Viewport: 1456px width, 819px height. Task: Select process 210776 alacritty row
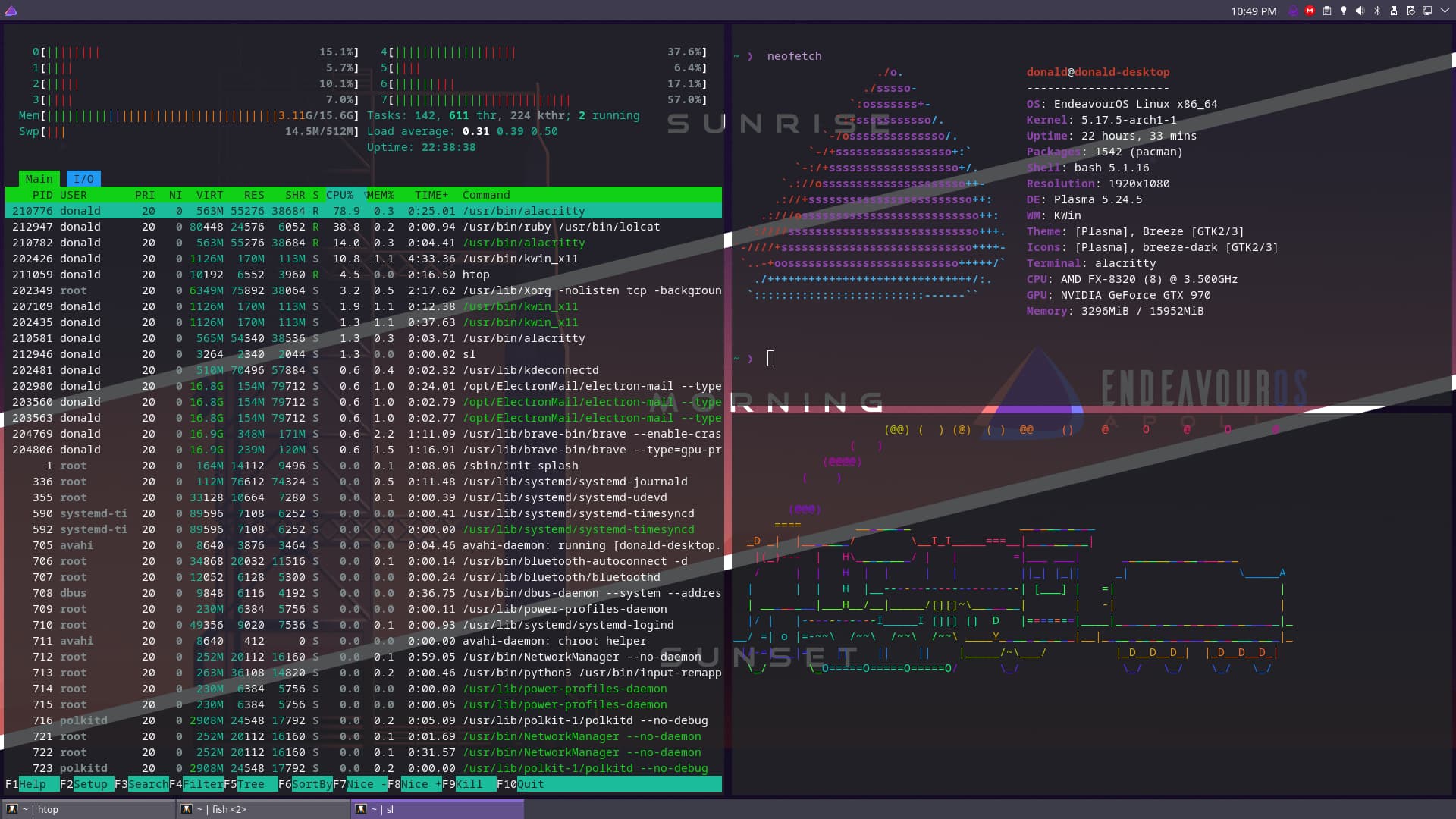click(x=363, y=211)
